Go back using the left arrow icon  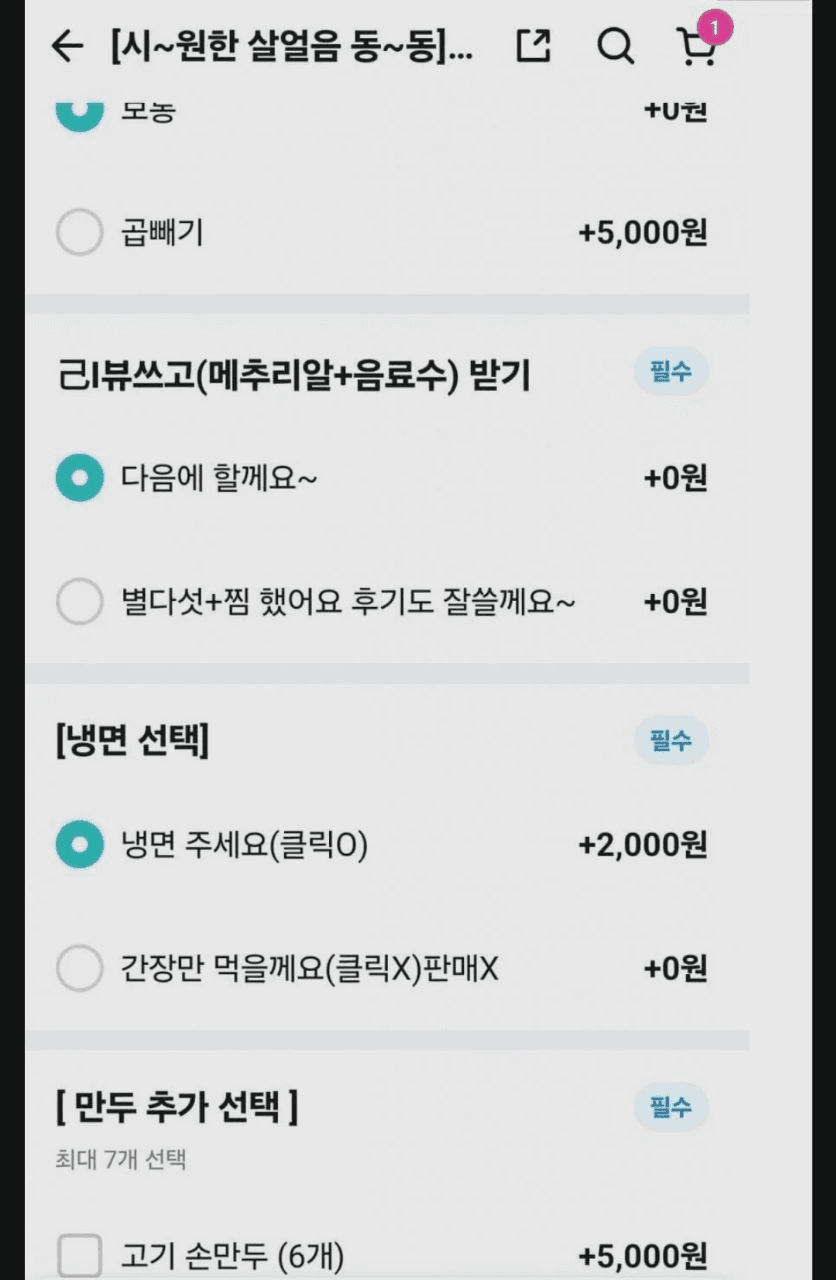pos(67,46)
